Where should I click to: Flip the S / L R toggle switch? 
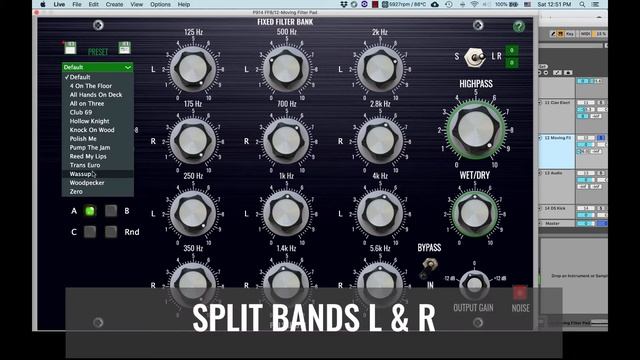coord(475,57)
